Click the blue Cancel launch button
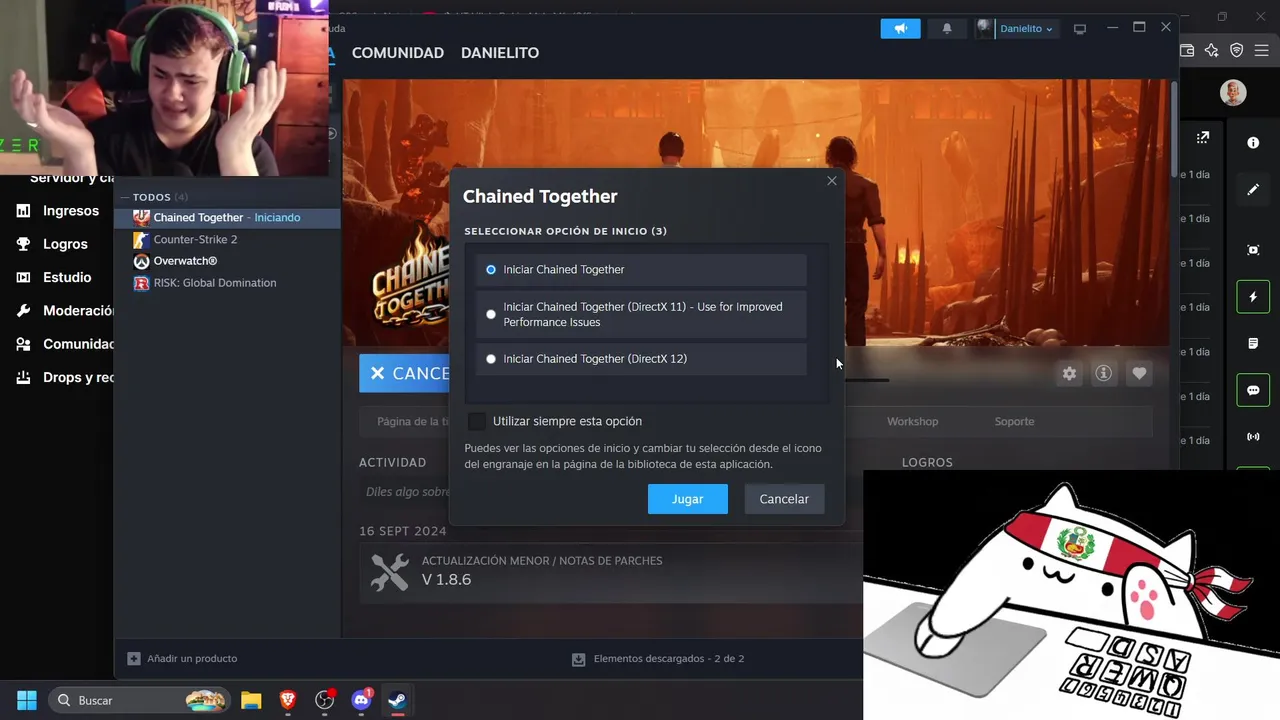The image size is (1280, 720). tap(404, 373)
